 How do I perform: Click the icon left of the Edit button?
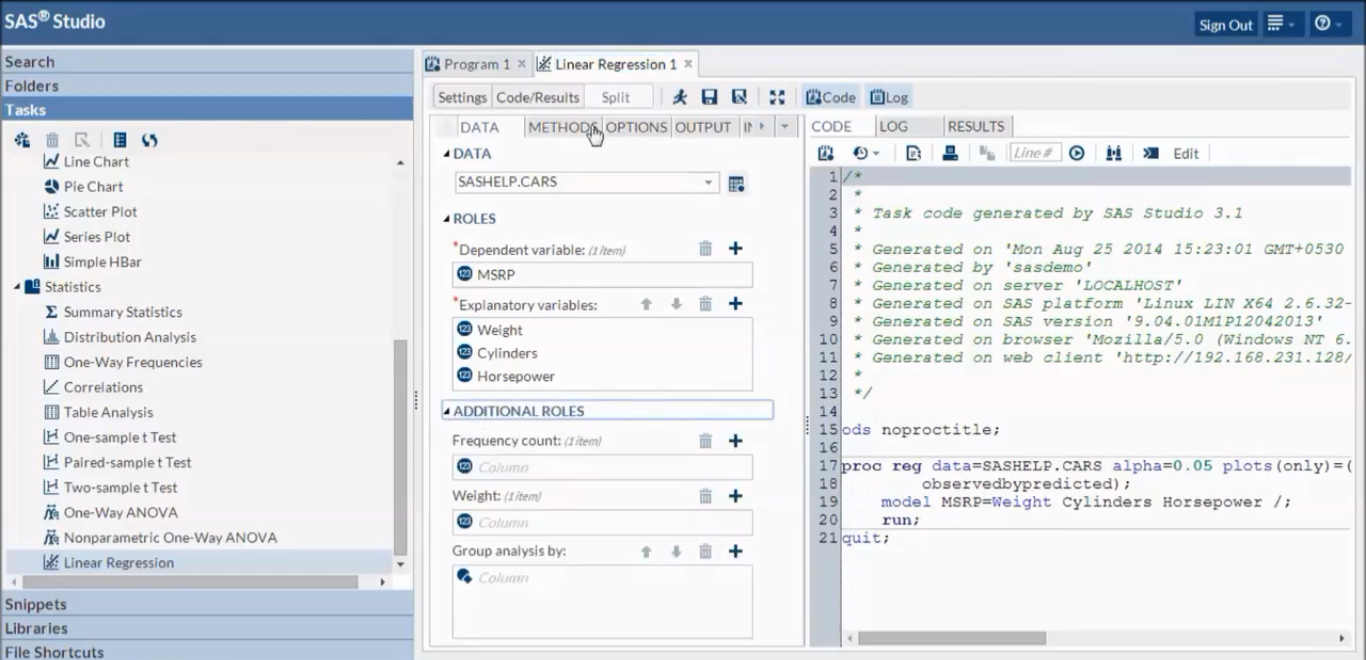point(1151,153)
